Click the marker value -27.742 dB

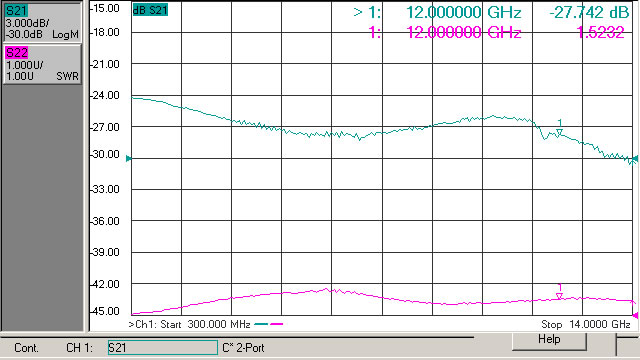pos(589,13)
